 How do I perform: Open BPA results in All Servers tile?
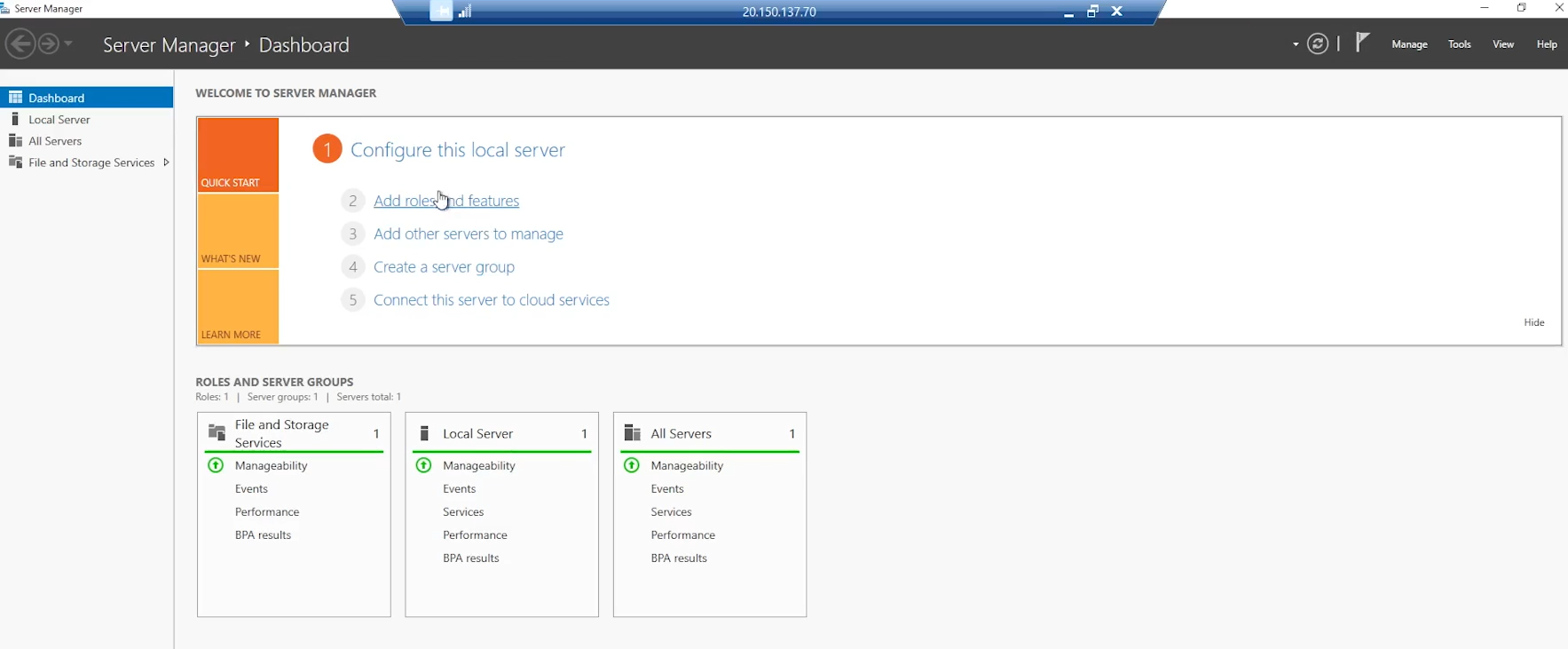[679, 558]
